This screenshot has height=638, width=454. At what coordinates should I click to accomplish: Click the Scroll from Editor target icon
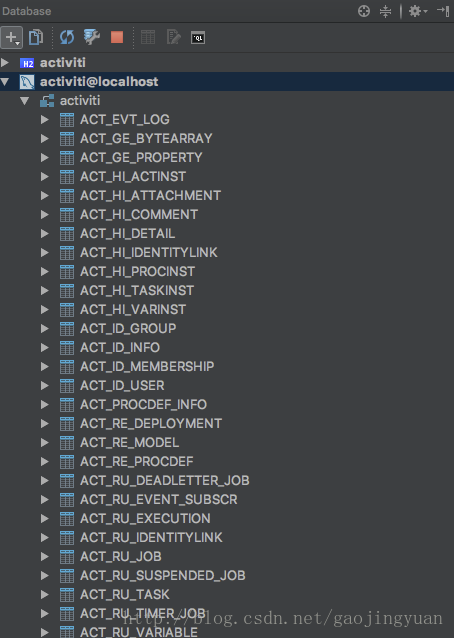[x=364, y=11]
